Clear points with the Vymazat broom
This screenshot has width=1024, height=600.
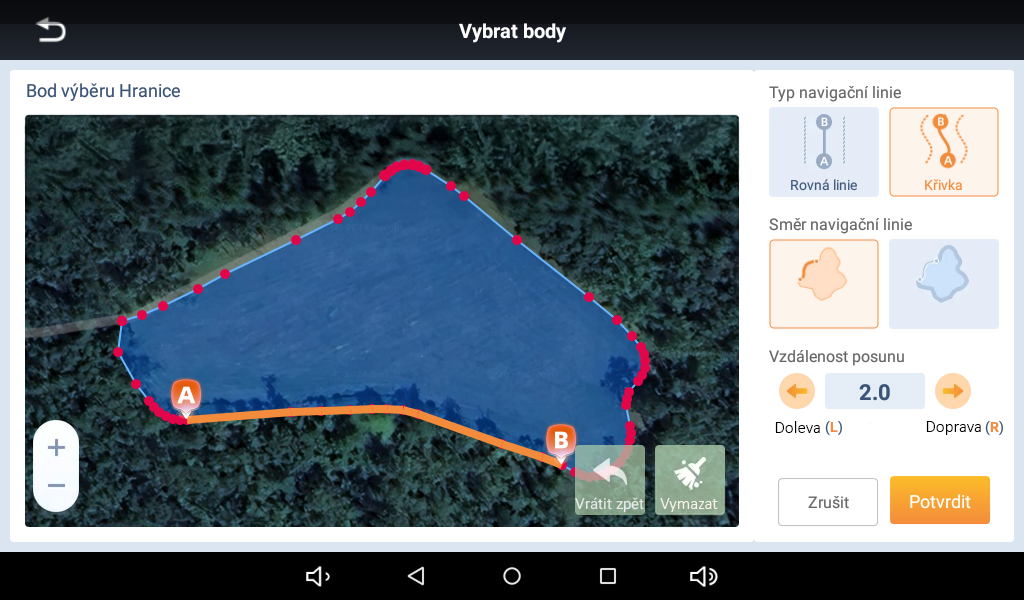[690, 480]
